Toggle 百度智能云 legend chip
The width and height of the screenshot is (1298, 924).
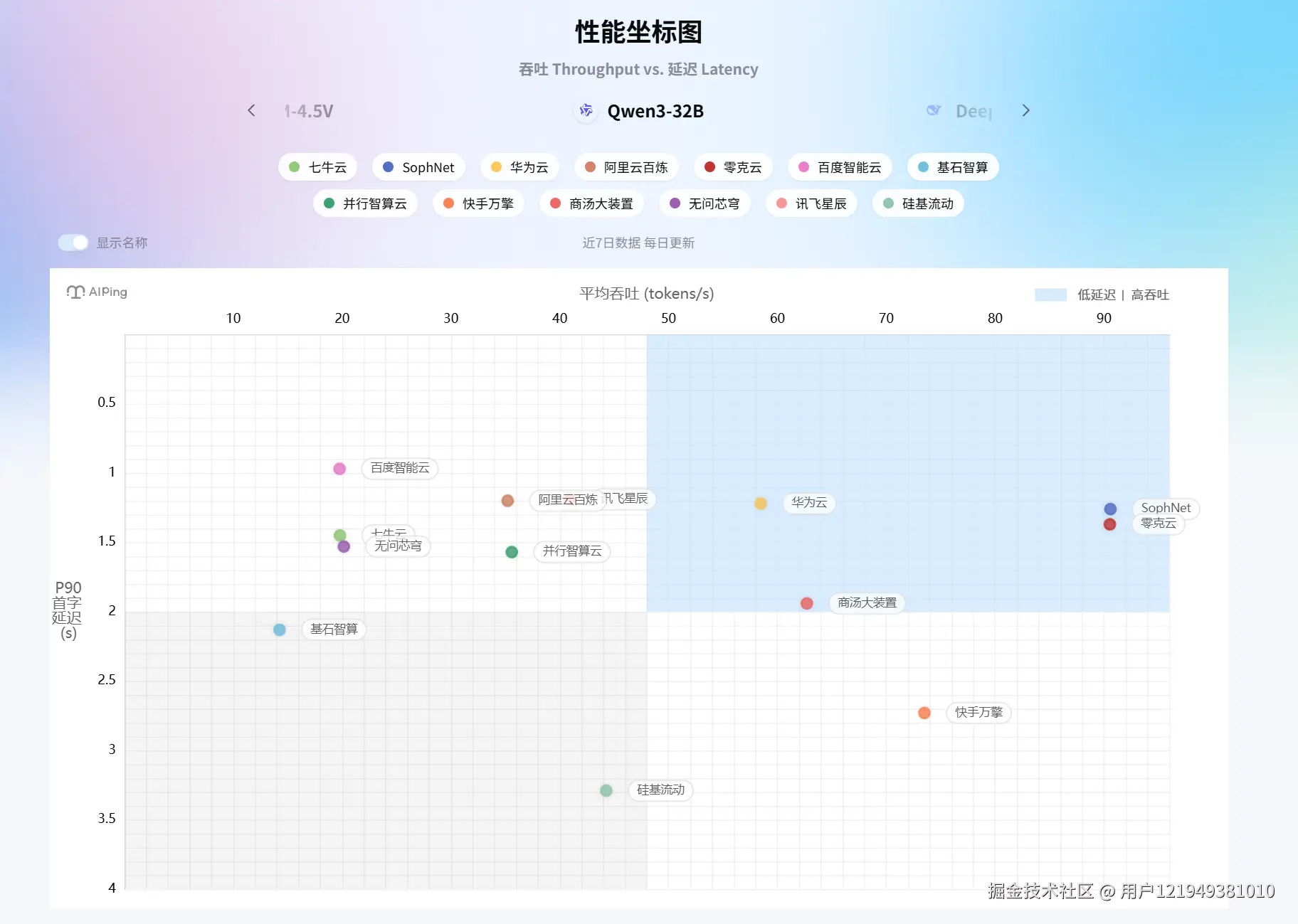click(840, 167)
